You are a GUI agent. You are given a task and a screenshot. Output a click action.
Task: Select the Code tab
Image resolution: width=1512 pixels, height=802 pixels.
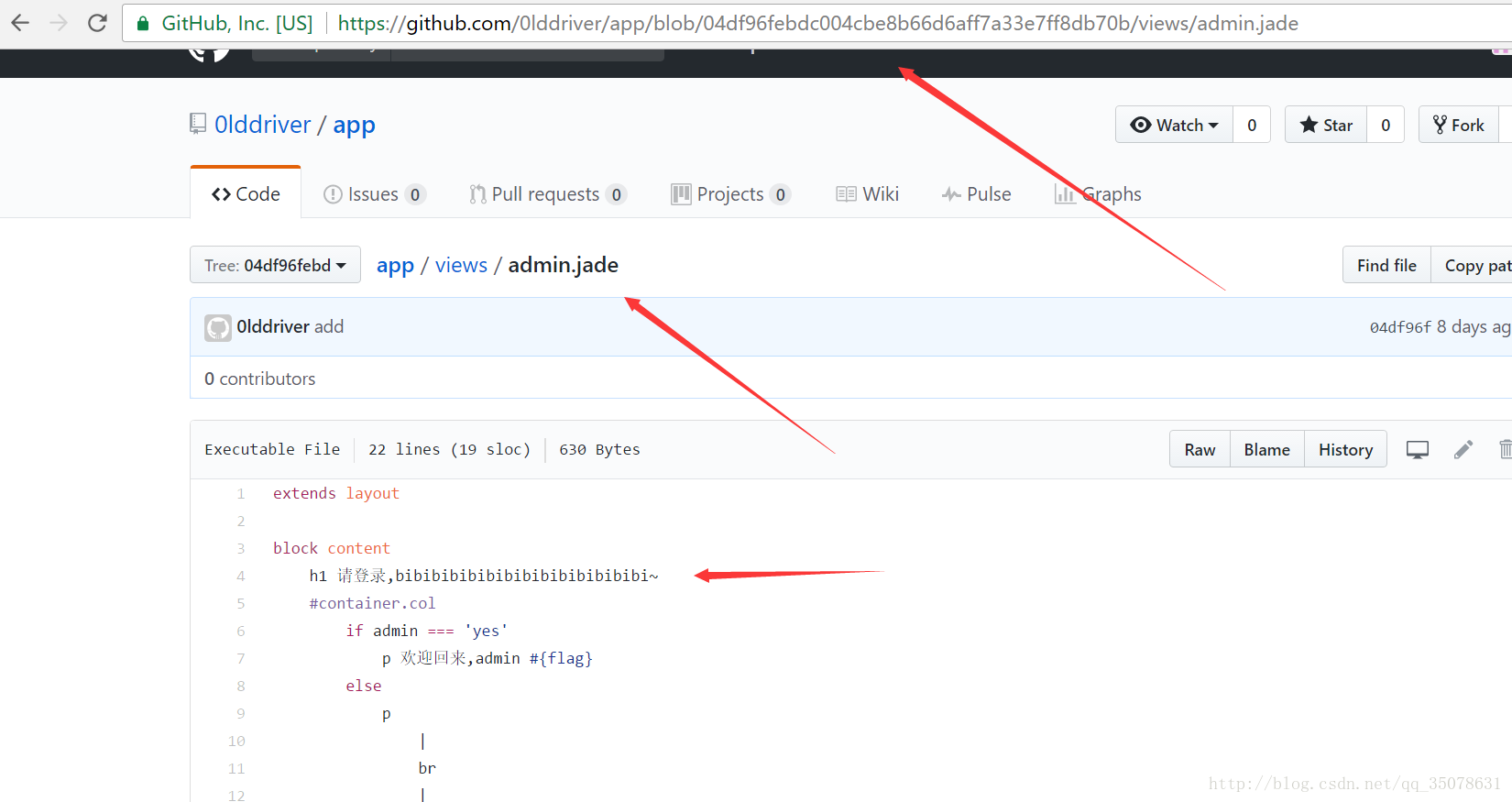click(x=246, y=193)
